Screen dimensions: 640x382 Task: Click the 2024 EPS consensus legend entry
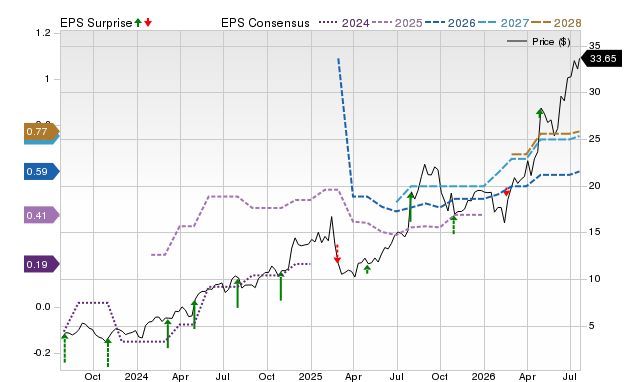pos(344,23)
